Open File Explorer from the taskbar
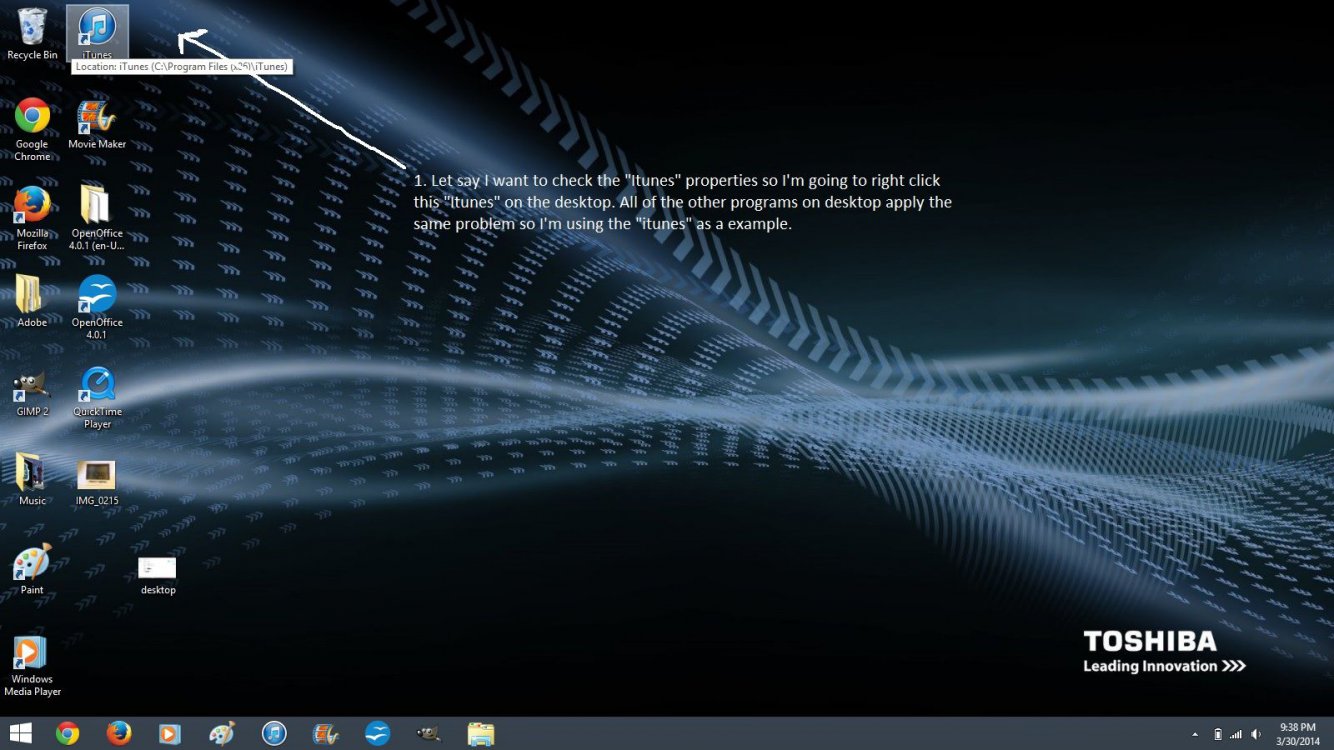Viewport: 1334px width, 750px height. pos(481,734)
